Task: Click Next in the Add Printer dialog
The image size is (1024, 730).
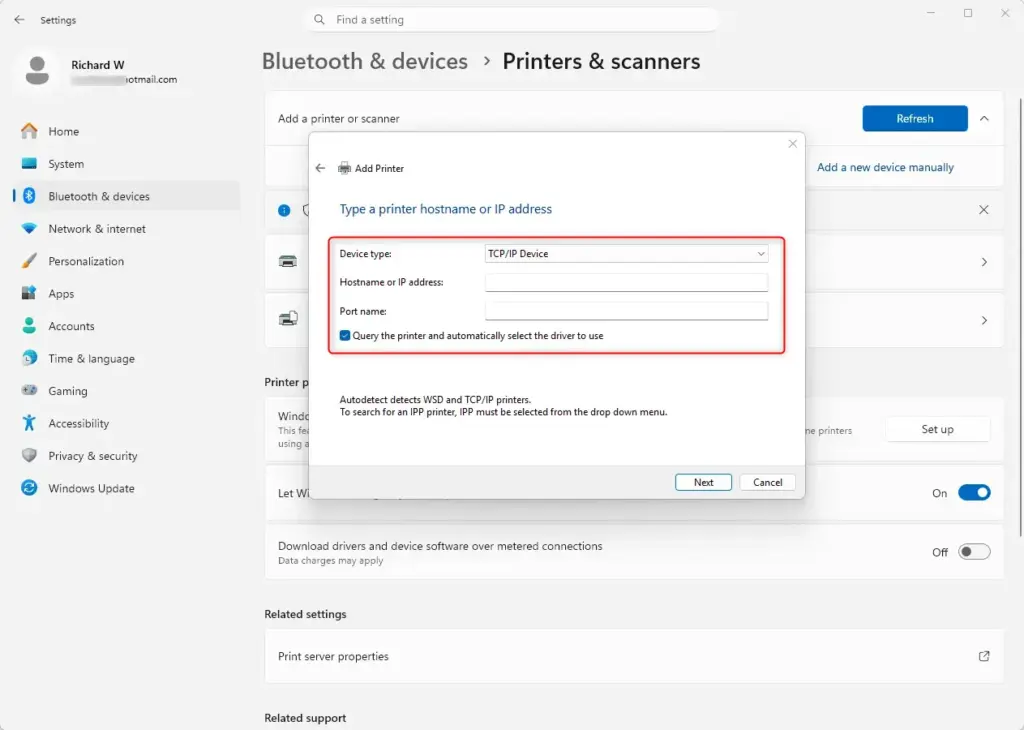Action: click(703, 482)
